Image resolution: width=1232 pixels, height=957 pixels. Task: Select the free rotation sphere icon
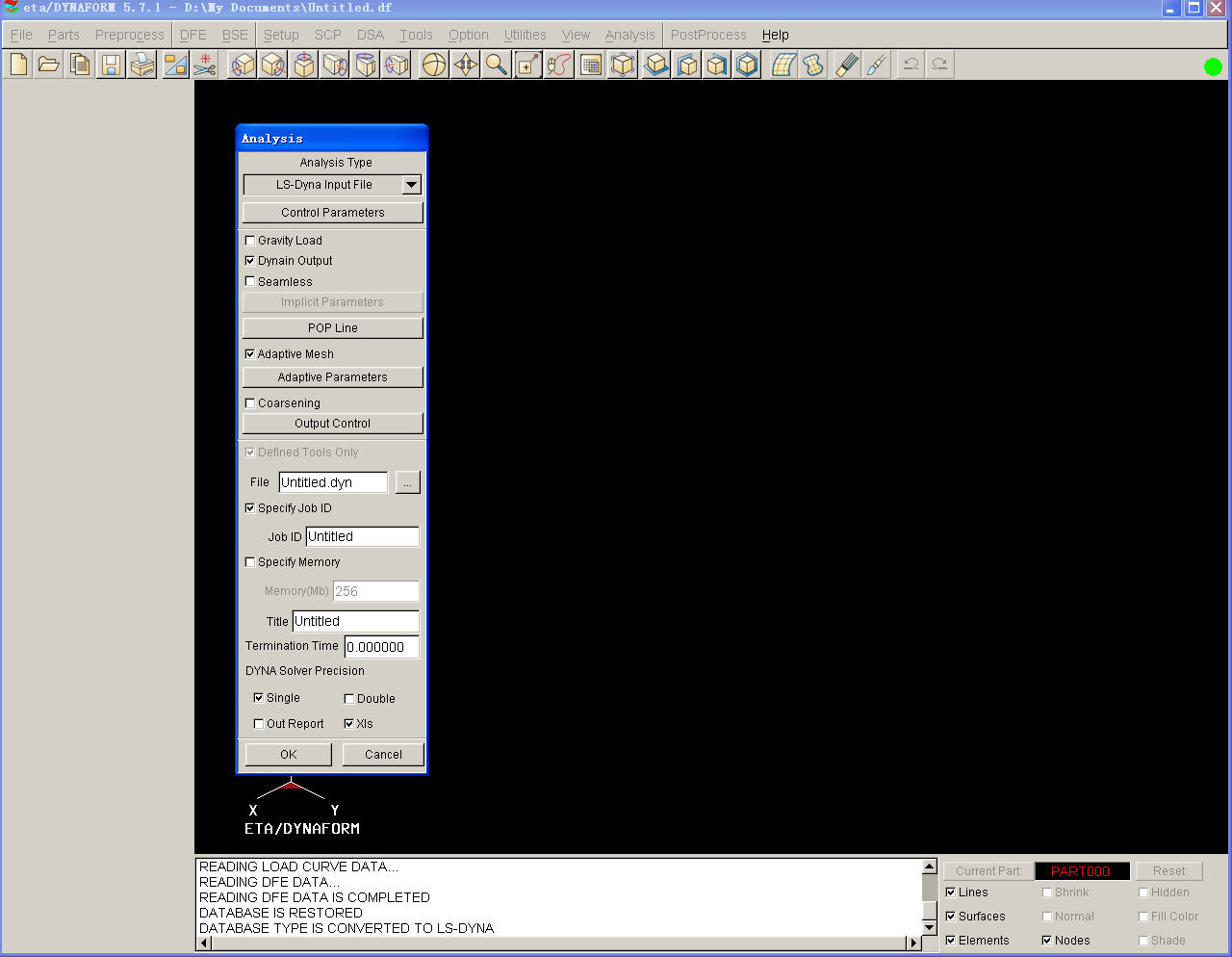click(434, 65)
